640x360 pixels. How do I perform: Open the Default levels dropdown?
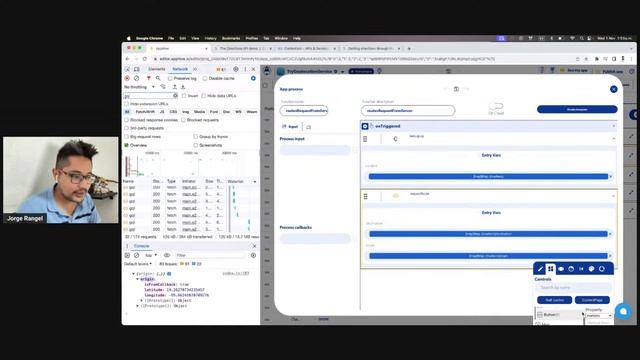click(x=138, y=264)
